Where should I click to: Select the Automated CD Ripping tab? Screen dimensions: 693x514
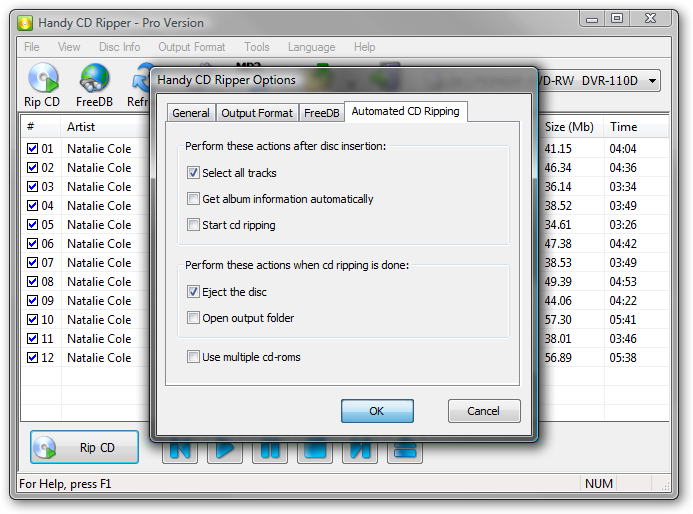(406, 111)
